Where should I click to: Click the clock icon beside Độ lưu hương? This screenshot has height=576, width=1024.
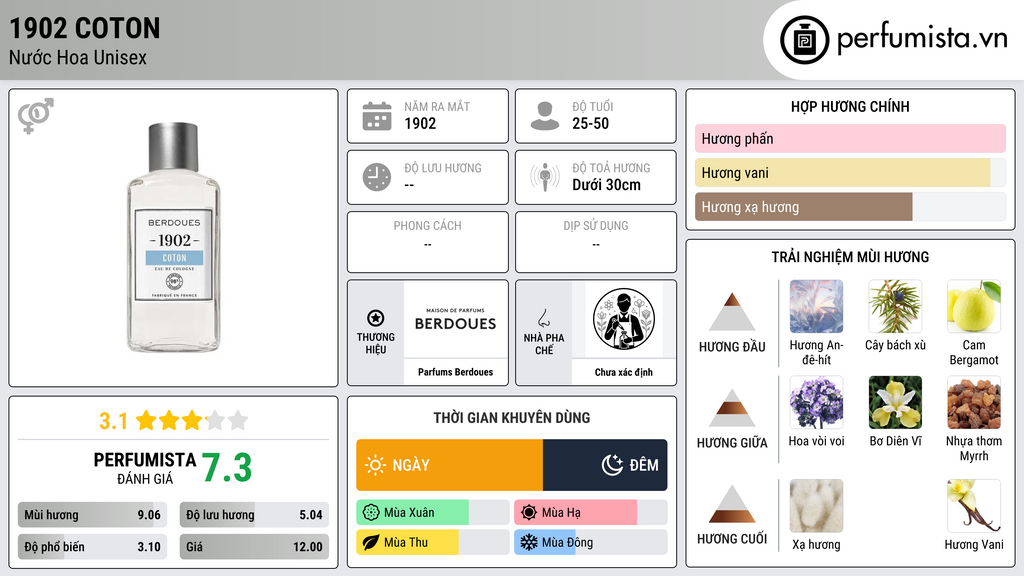point(377,177)
